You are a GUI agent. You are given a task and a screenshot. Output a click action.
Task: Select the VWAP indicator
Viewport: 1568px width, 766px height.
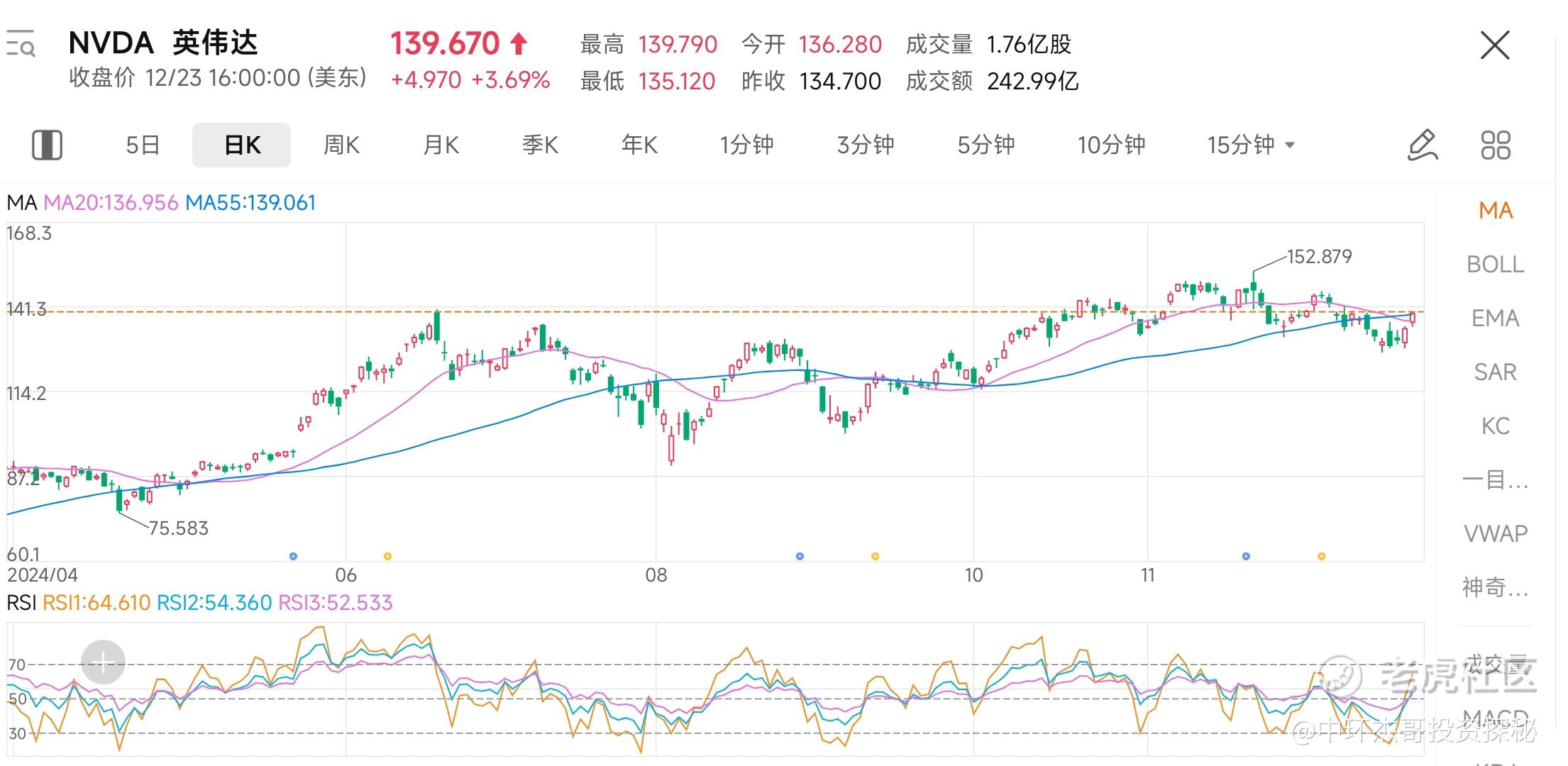(1496, 533)
